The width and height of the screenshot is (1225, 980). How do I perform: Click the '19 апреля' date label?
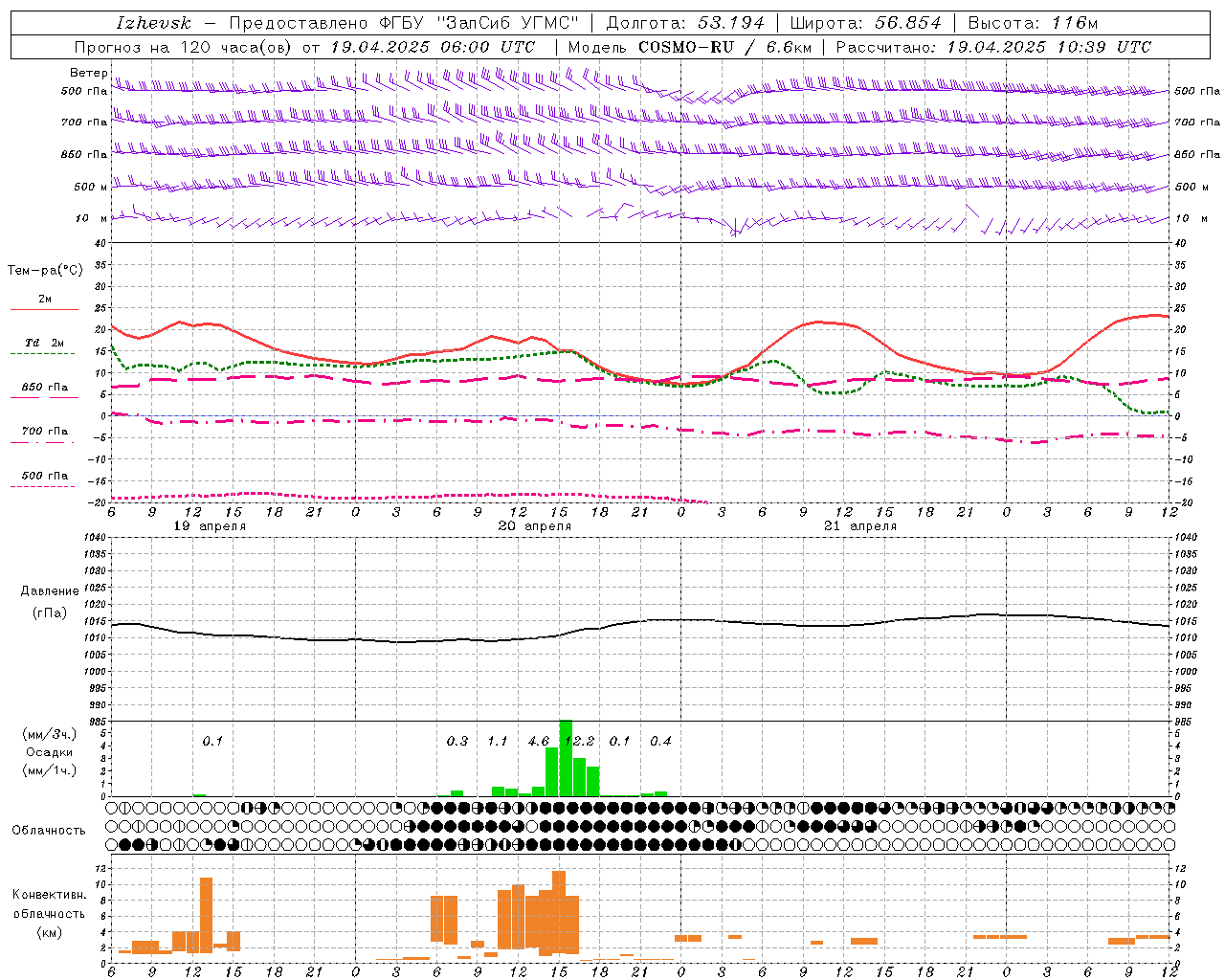click(x=210, y=526)
